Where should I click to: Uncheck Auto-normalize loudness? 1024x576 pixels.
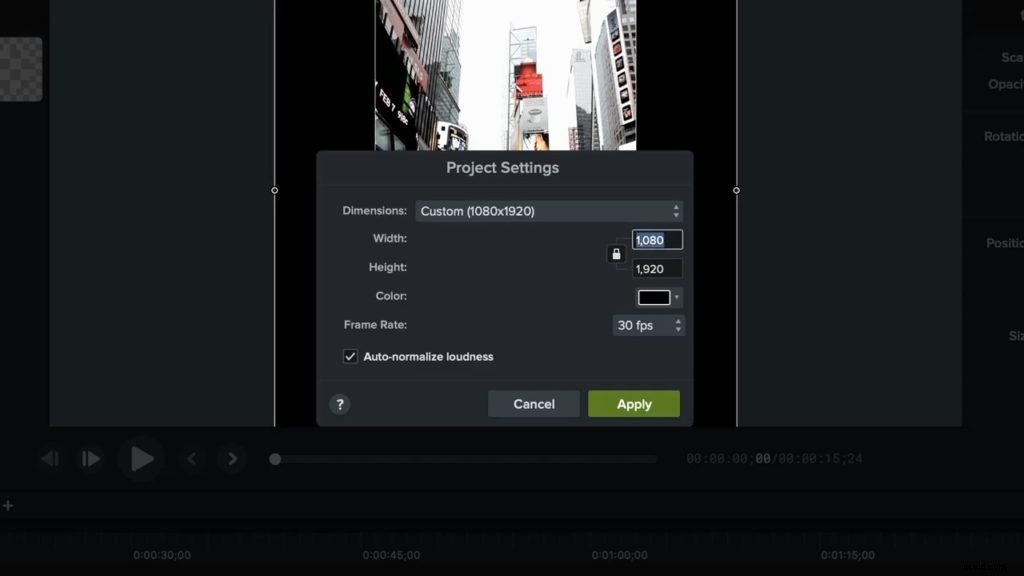(350, 356)
